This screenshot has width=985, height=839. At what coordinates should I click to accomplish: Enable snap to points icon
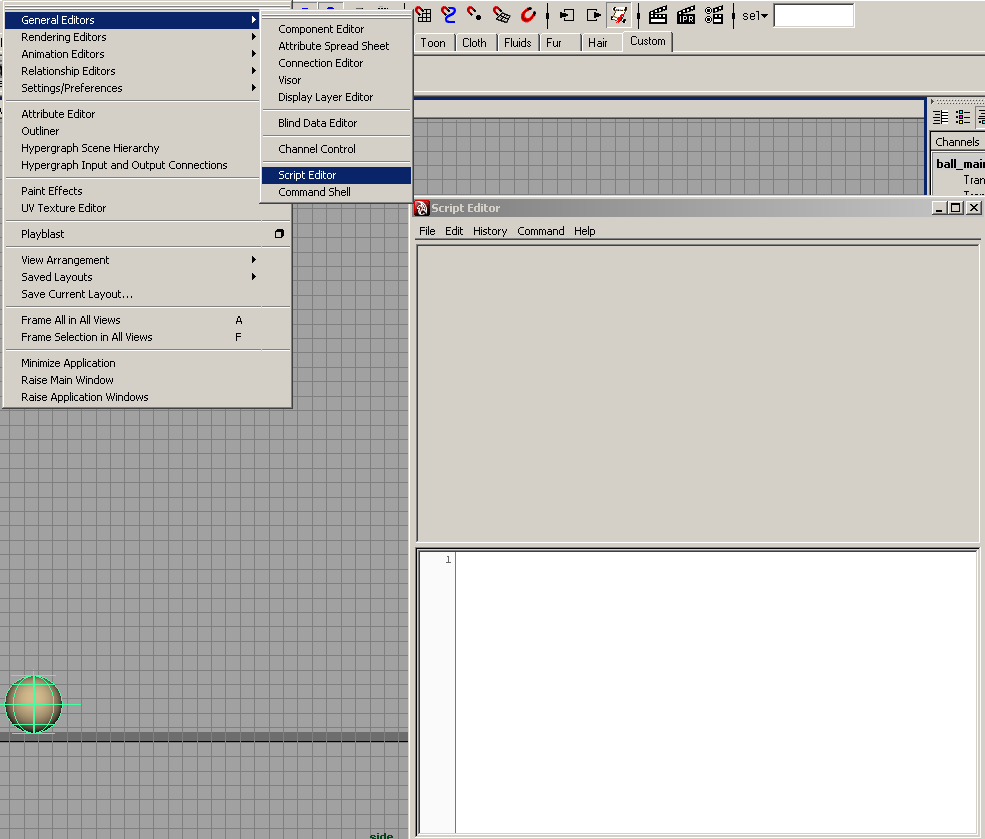tap(474, 14)
